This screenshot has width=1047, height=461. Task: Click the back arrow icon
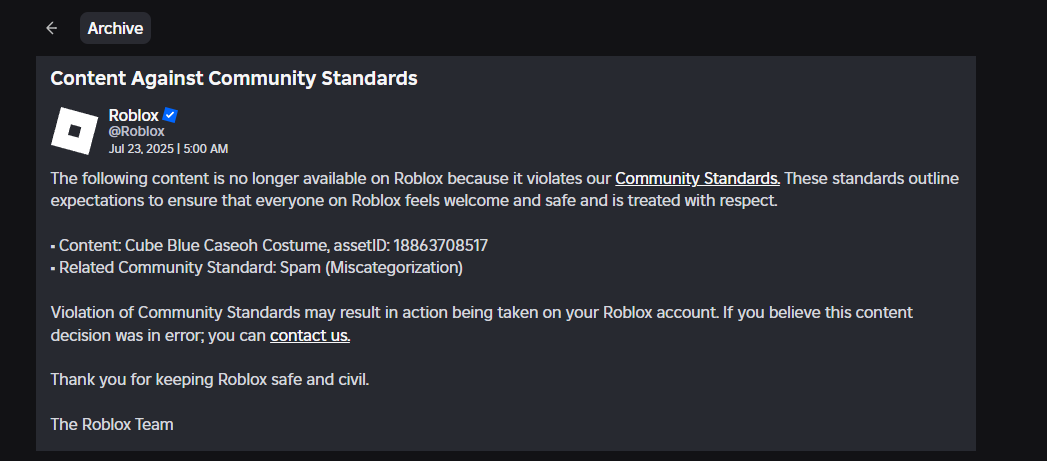[x=52, y=28]
